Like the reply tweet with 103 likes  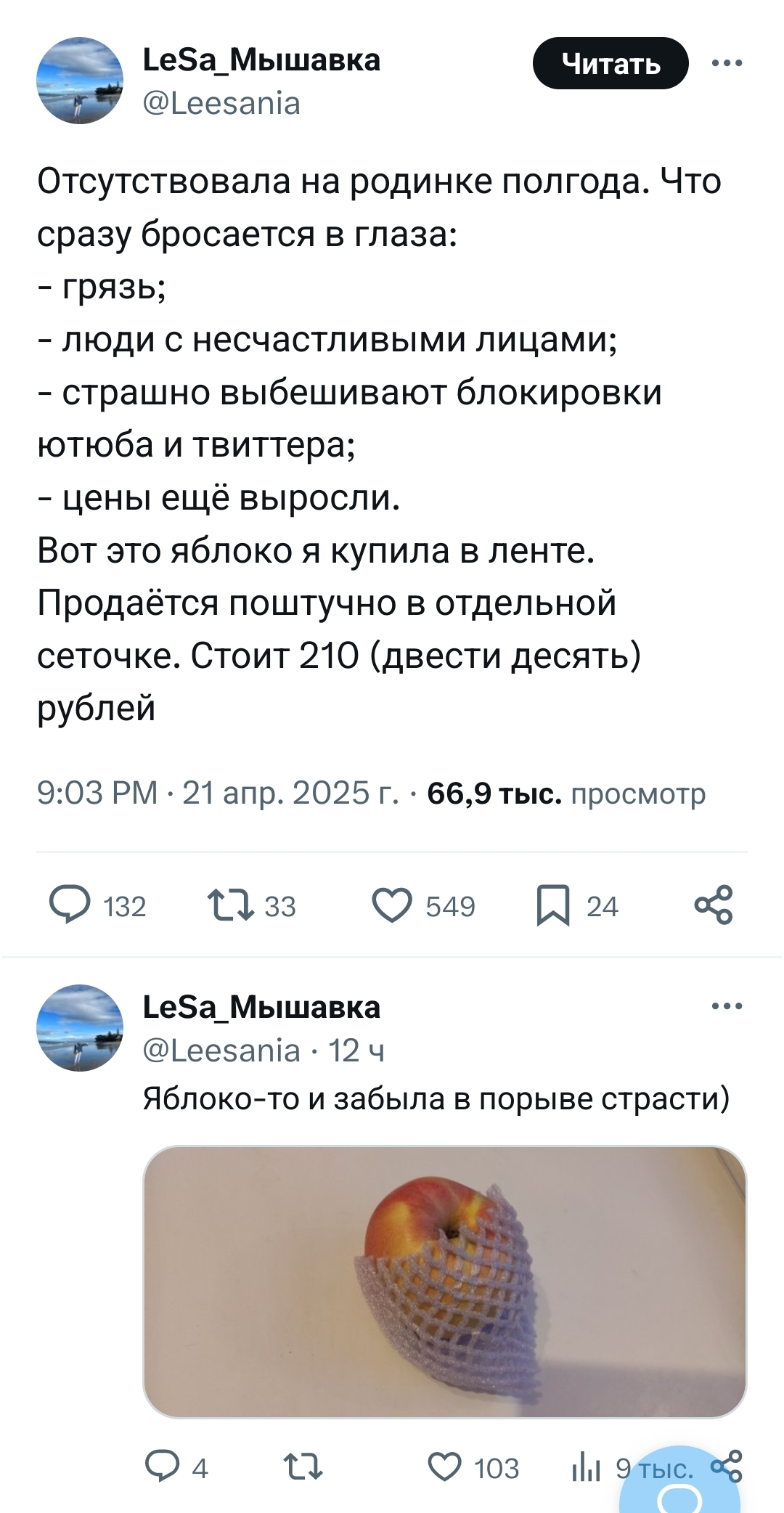point(446,1467)
